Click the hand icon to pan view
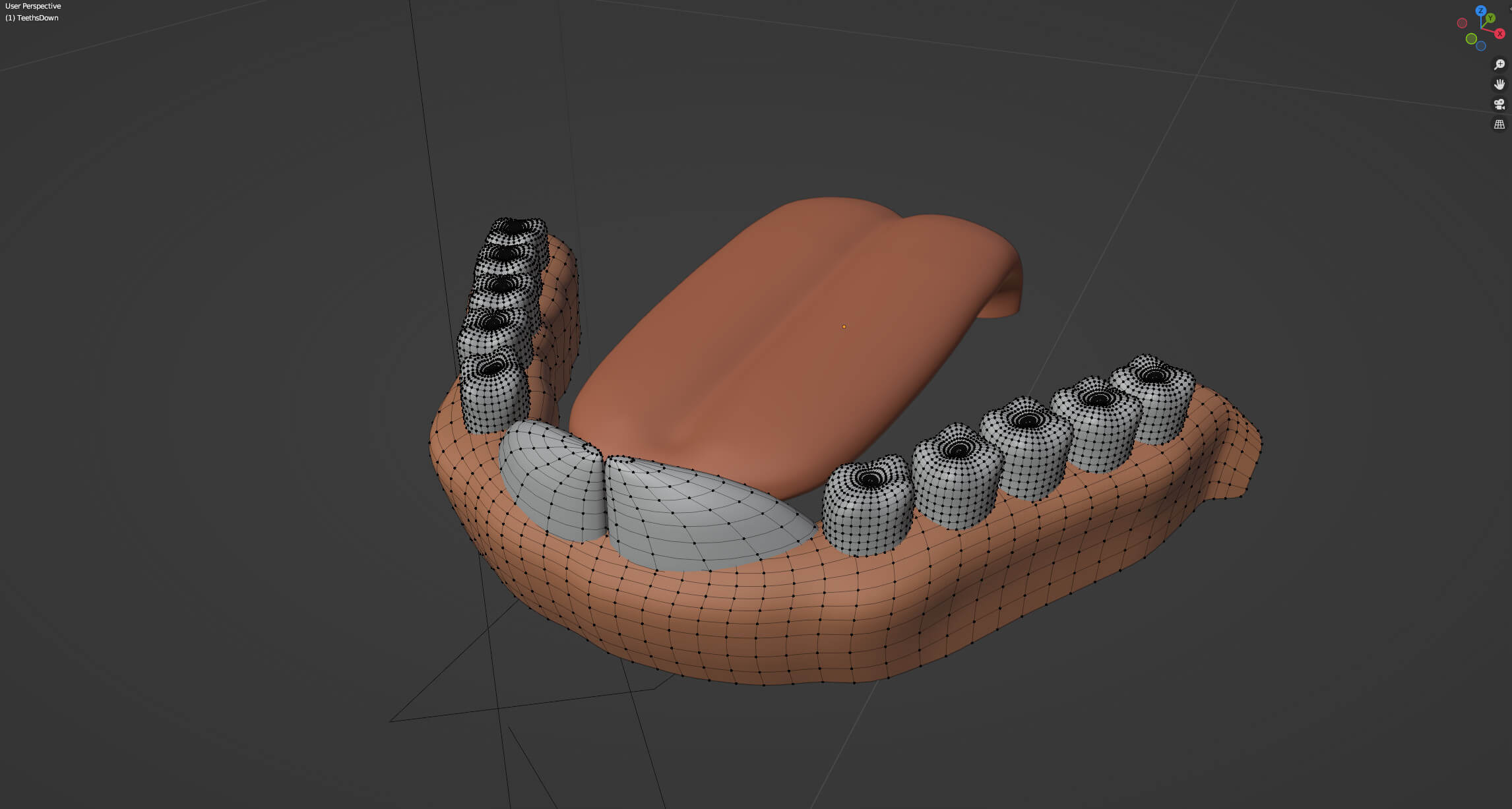The image size is (1512, 809). click(1499, 84)
